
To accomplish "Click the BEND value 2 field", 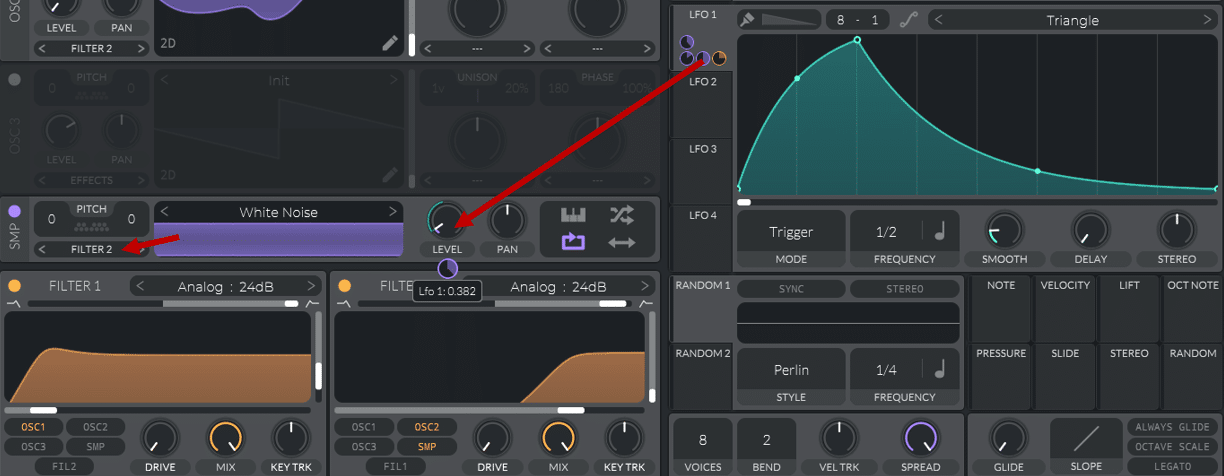I will coord(767,439).
